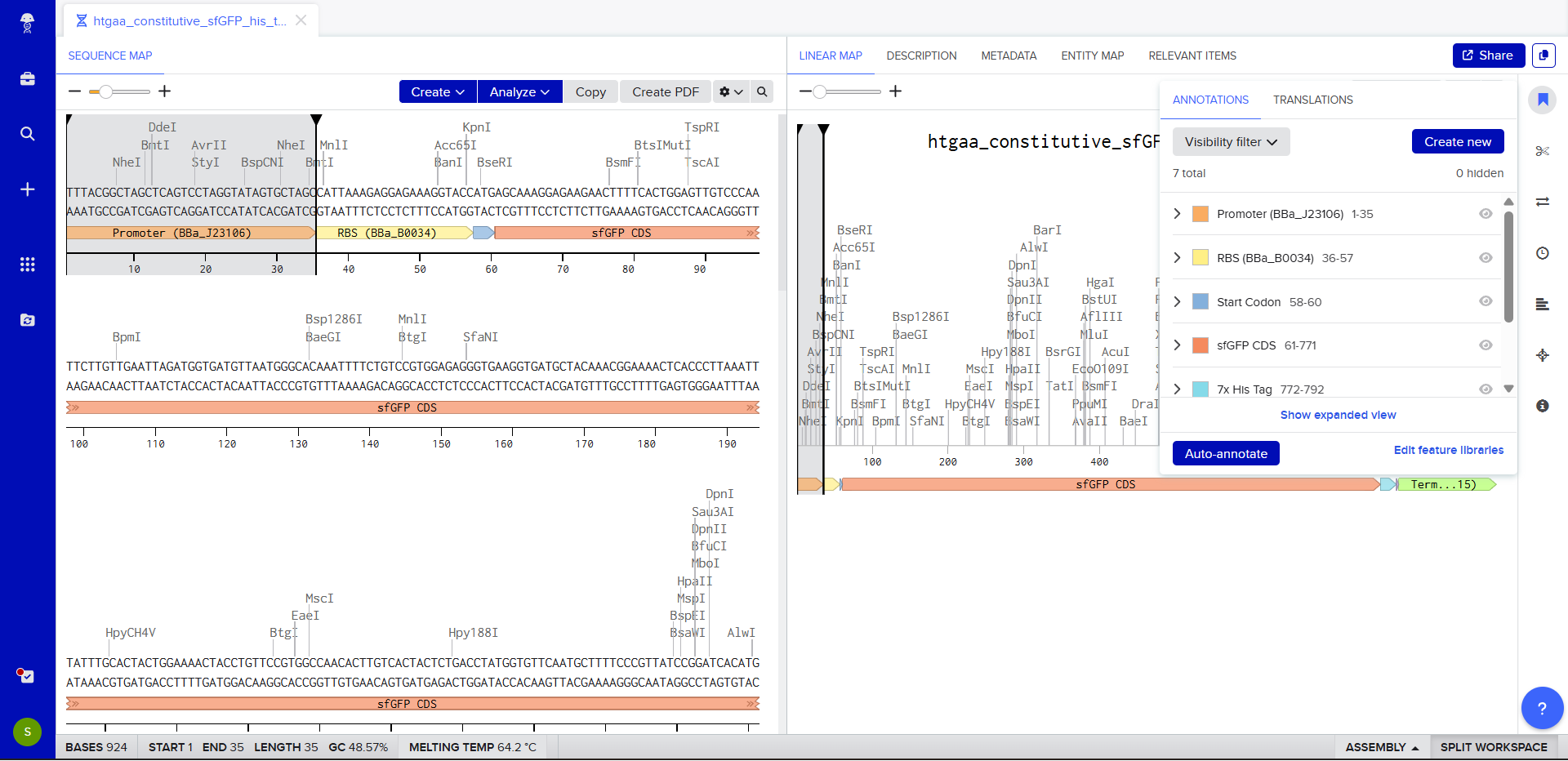Open the applications grid icon in sidebar
This screenshot has width=1568, height=761.
[x=27, y=265]
